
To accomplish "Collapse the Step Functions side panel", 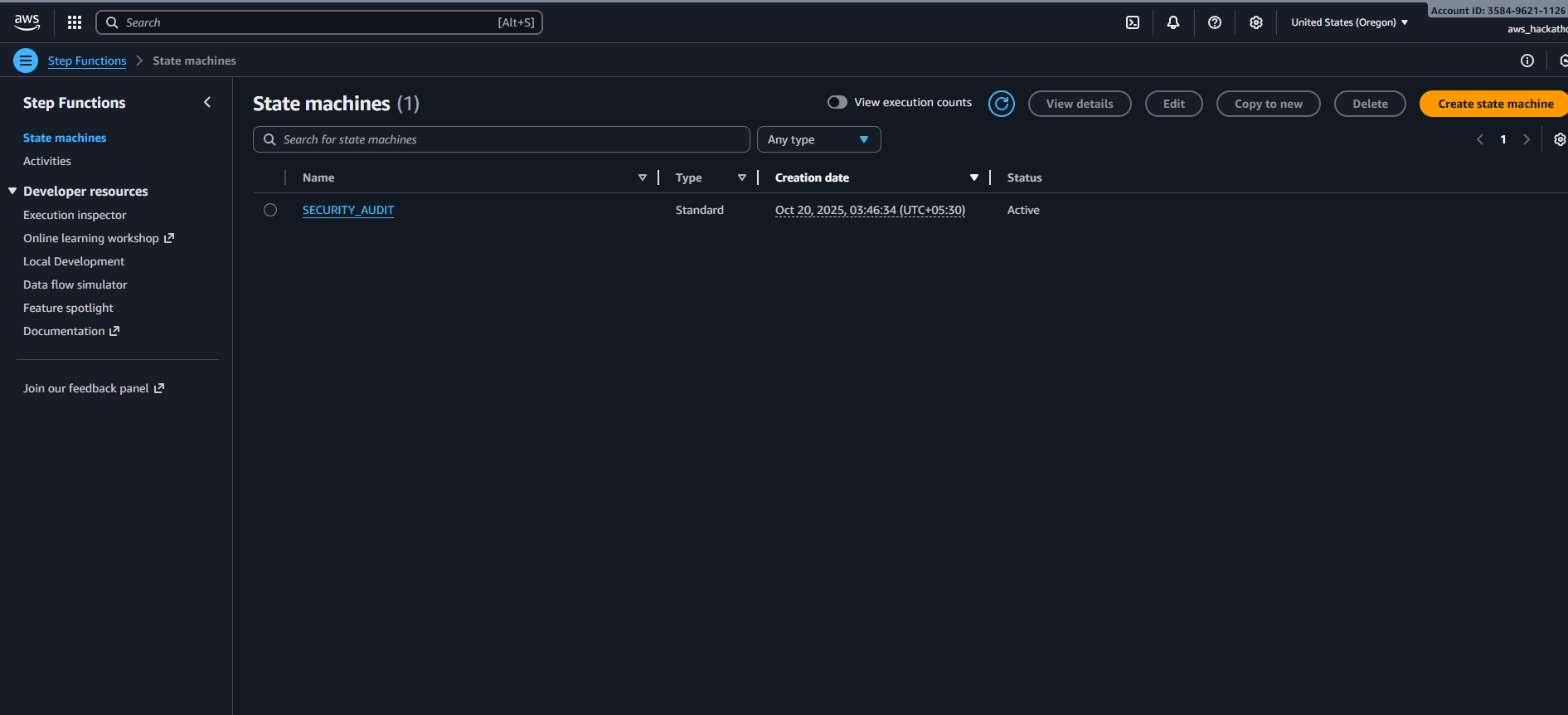I will pos(207,102).
